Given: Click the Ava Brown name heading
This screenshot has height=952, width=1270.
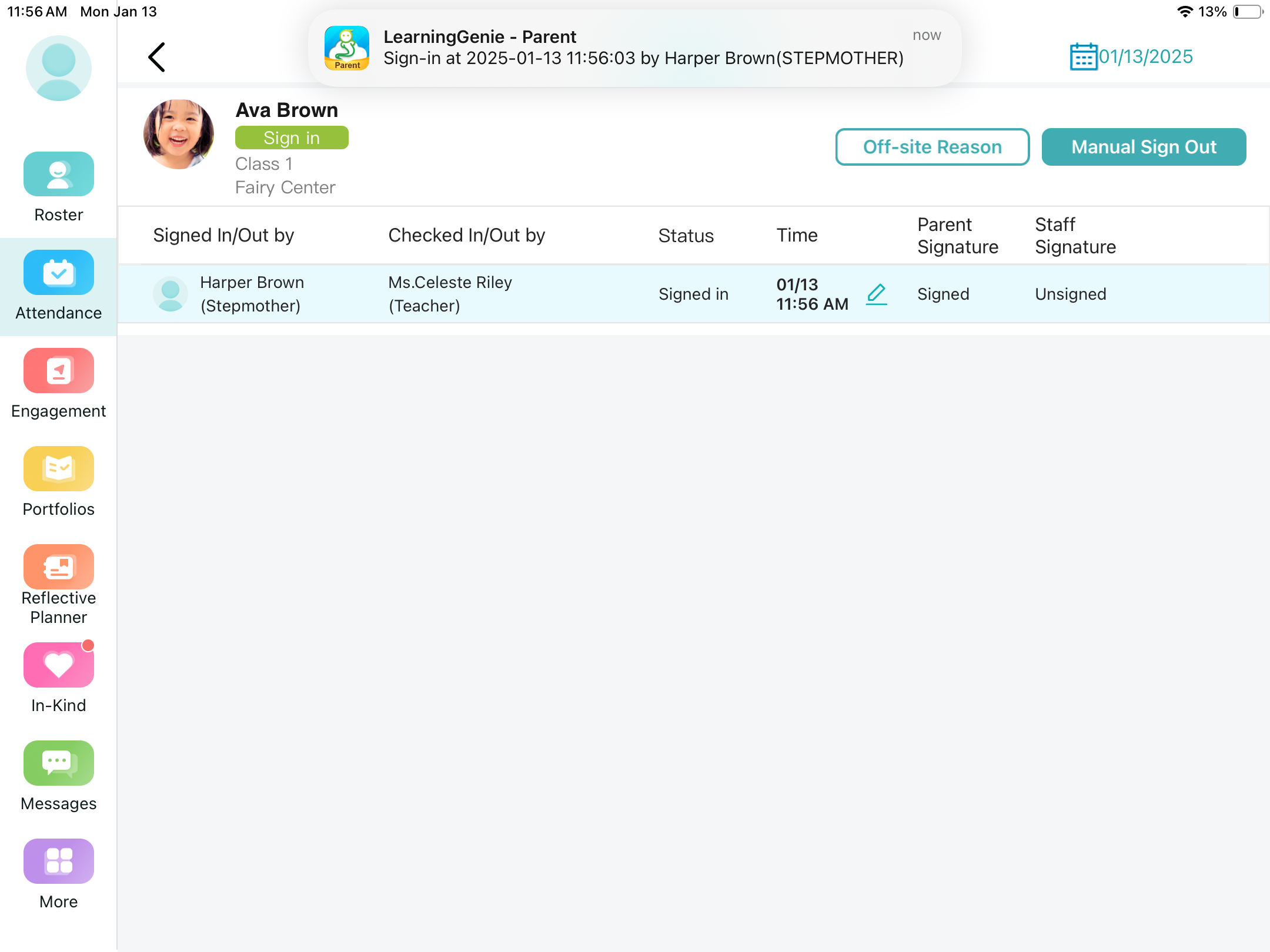Looking at the screenshot, I should tap(287, 110).
